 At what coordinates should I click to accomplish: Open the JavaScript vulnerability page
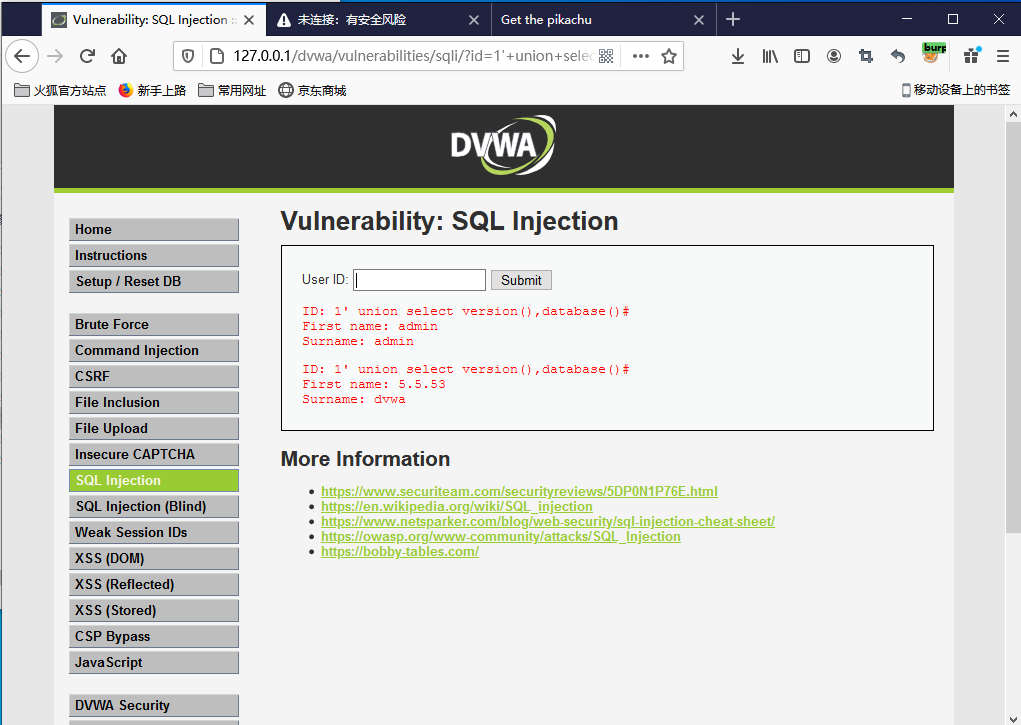154,662
